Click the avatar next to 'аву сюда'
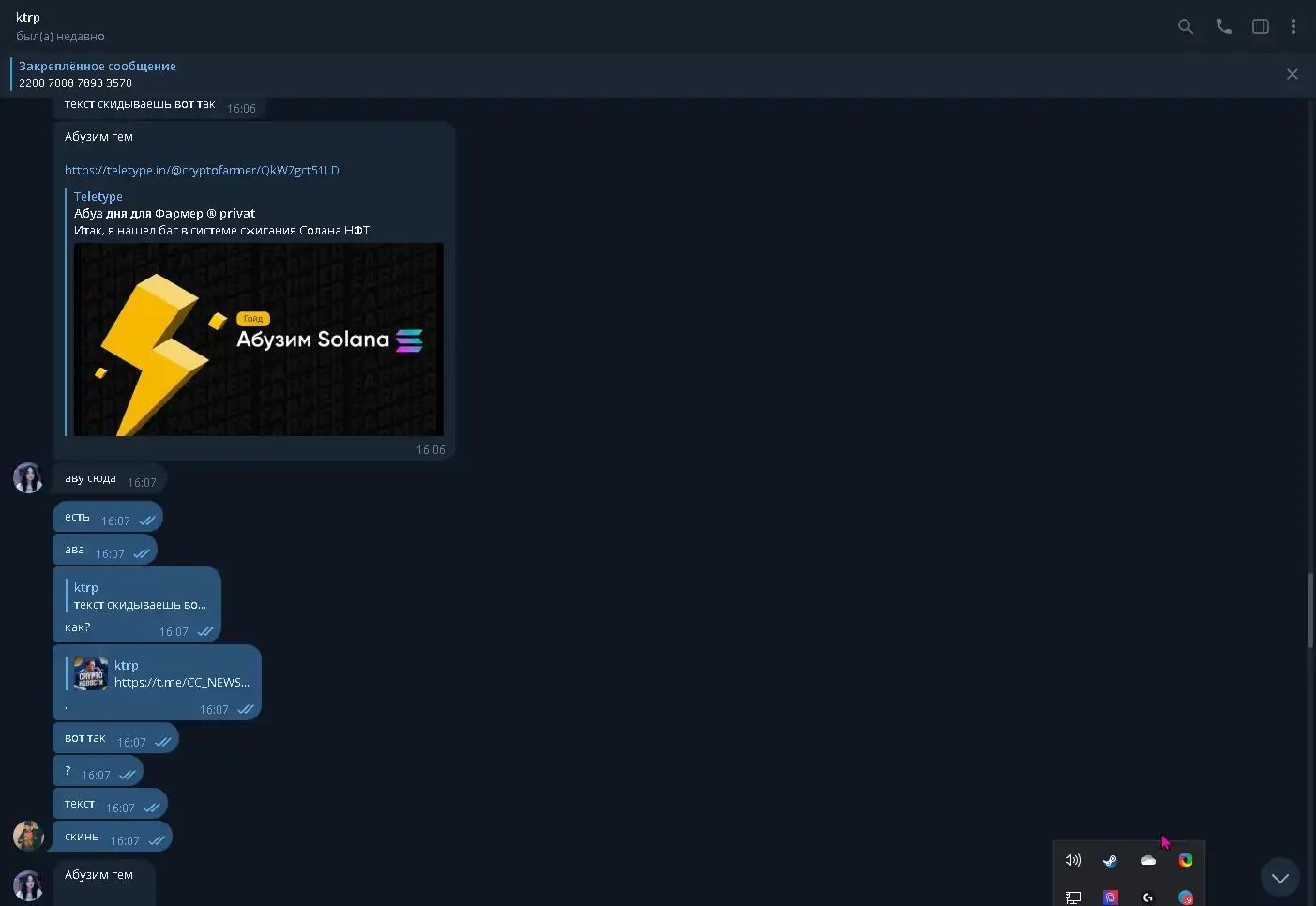The width and height of the screenshot is (1316, 906). (x=28, y=477)
